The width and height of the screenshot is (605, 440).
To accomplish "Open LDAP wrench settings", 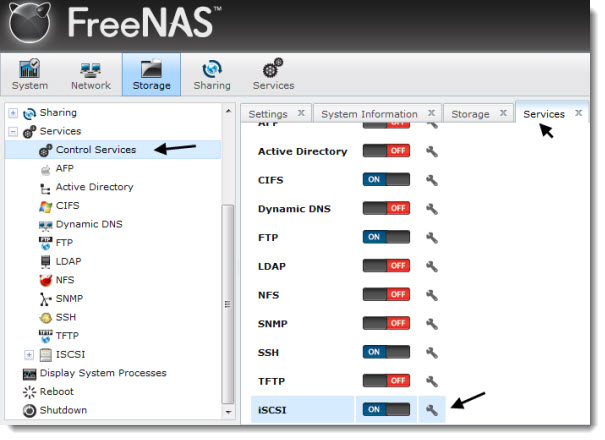I will click(432, 266).
